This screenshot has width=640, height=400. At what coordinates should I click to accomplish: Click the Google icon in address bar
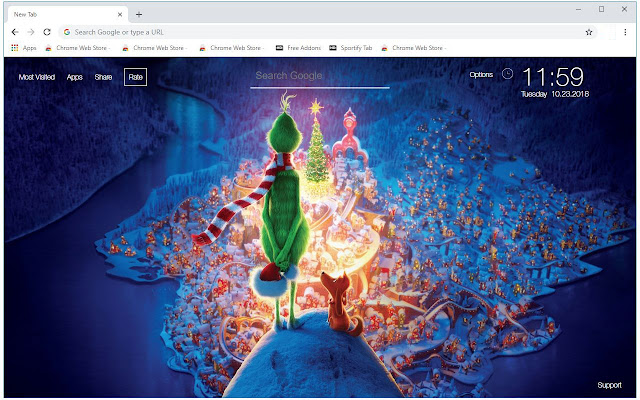(67, 32)
